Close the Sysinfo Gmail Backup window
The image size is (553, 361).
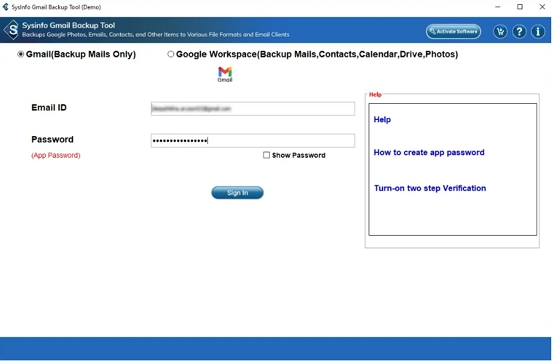542,7
